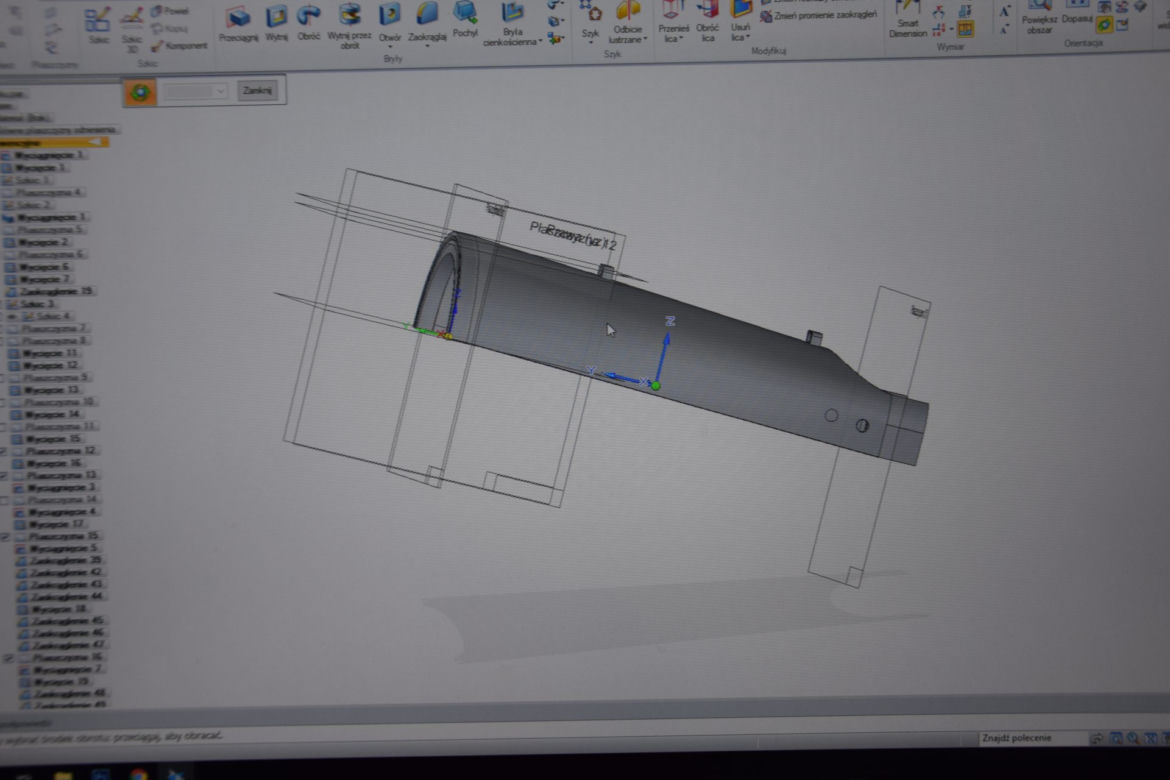Open the Bryła cienkościenna dropdown arrow
Image resolution: width=1170 pixels, height=780 pixels.
click(540, 42)
